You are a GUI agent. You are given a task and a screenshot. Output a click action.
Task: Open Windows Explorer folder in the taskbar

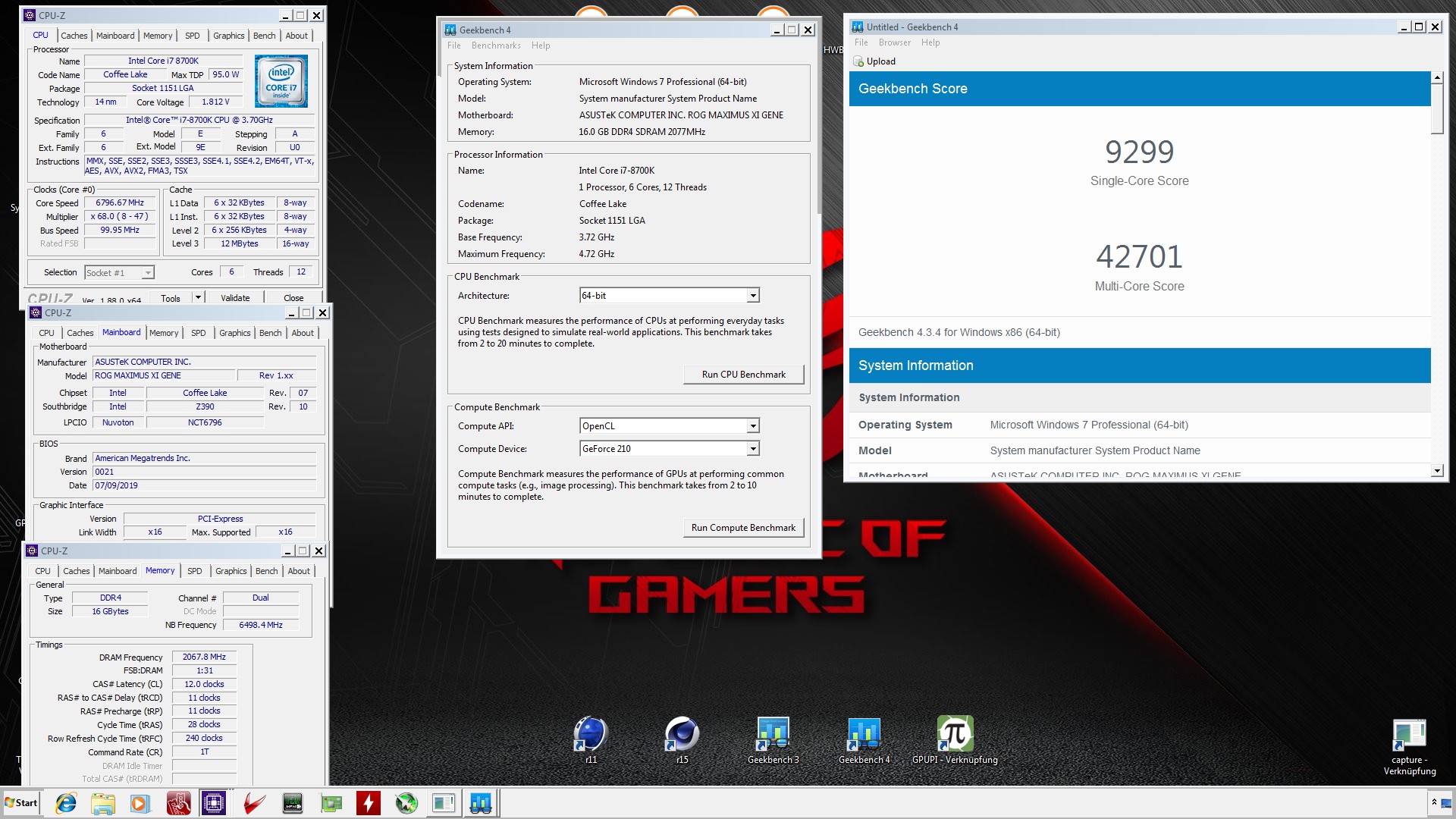click(102, 803)
